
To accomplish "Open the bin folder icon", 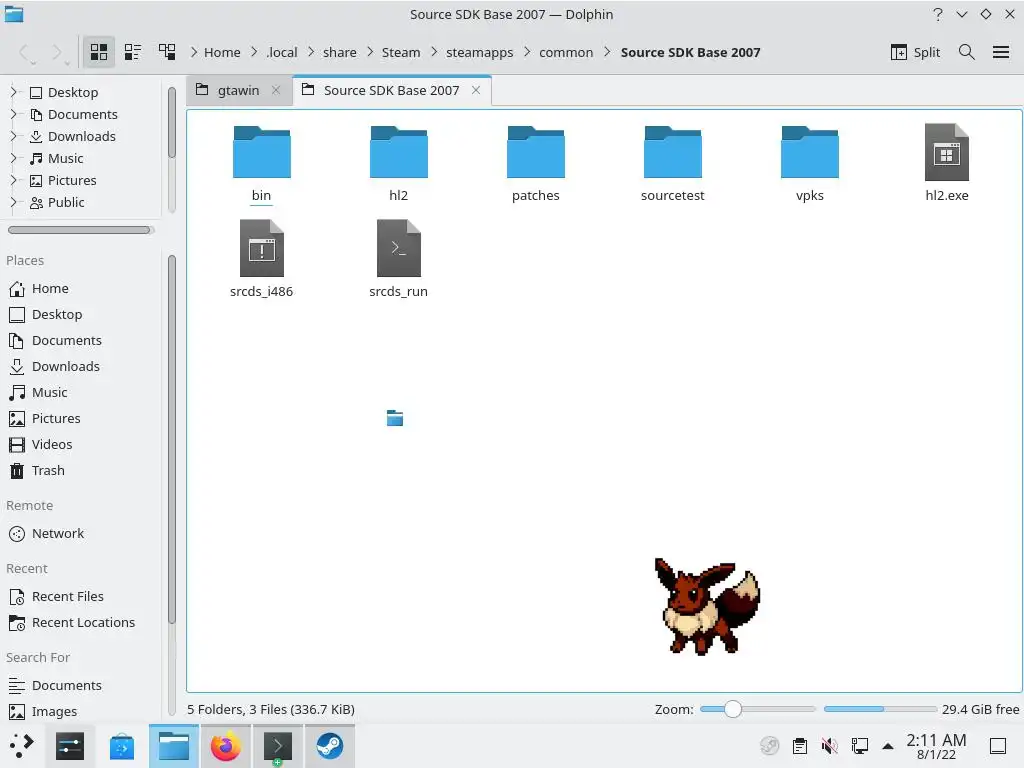I will pyautogui.click(x=261, y=152).
